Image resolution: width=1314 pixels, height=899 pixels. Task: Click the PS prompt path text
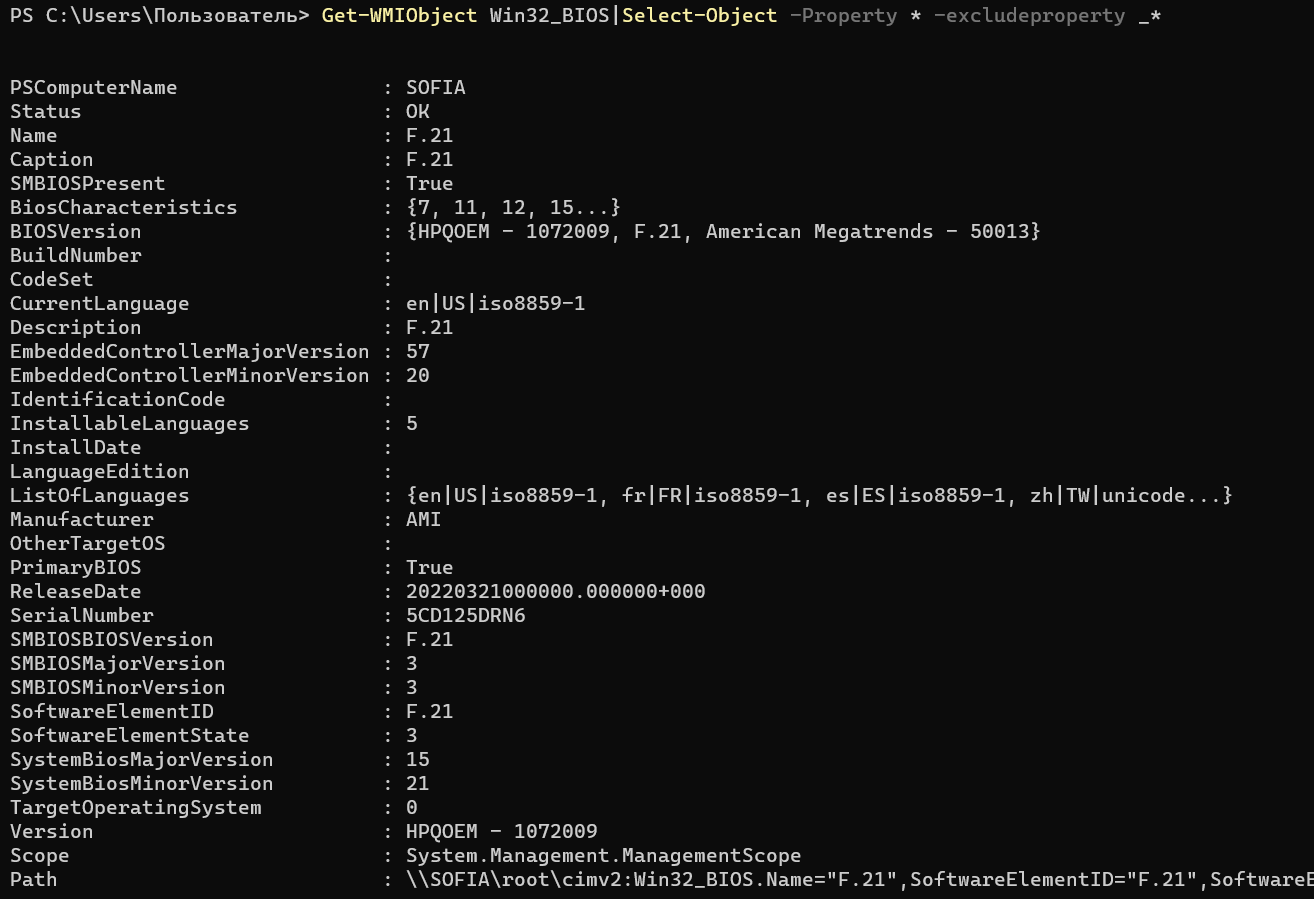159,16
